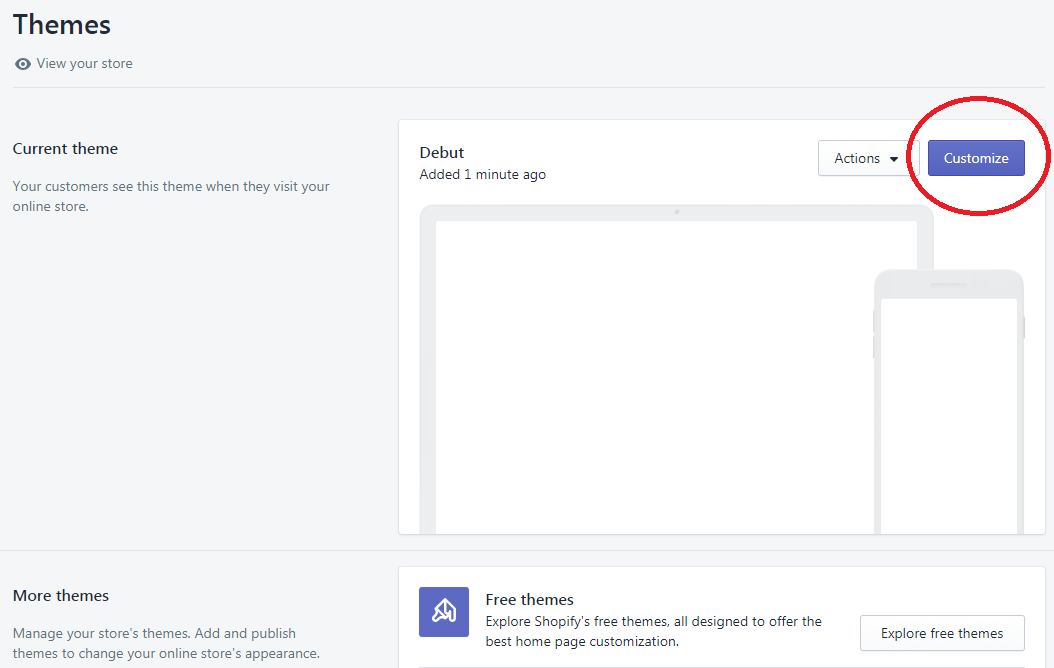Click the Themes page heading
The height and width of the screenshot is (668, 1054).
coord(62,25)
